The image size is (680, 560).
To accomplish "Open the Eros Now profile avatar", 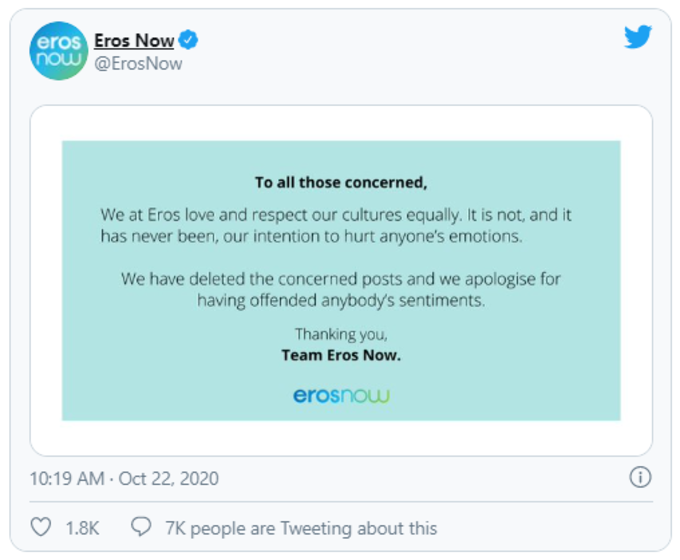I will click(59, 51).
